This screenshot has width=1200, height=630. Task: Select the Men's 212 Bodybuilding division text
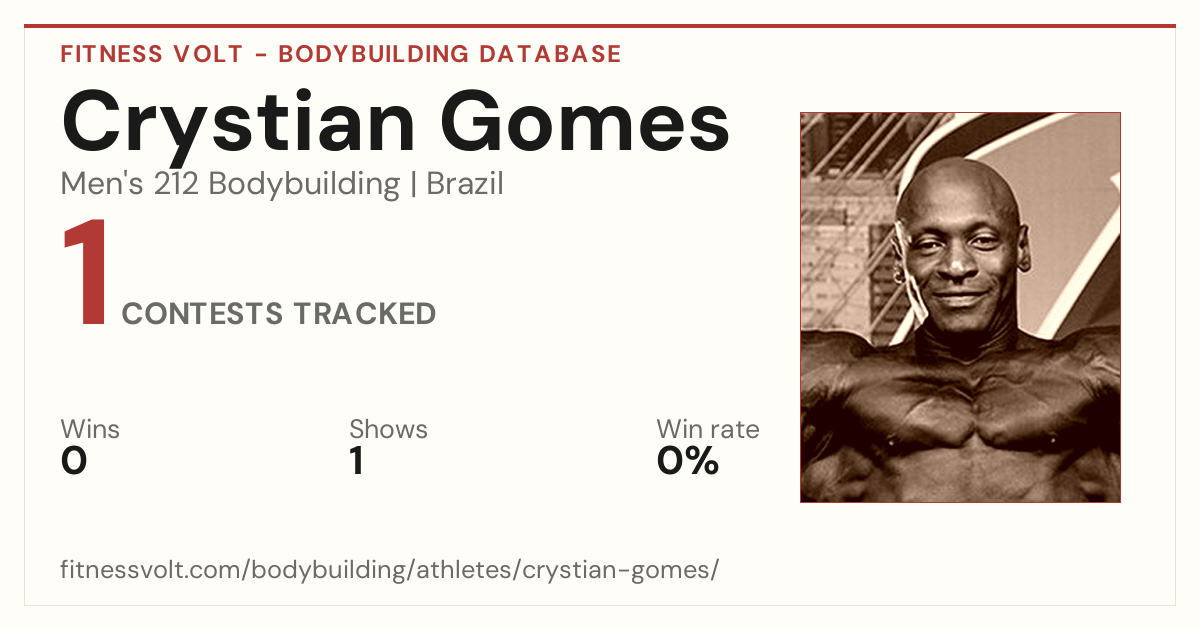click(230, 184)
